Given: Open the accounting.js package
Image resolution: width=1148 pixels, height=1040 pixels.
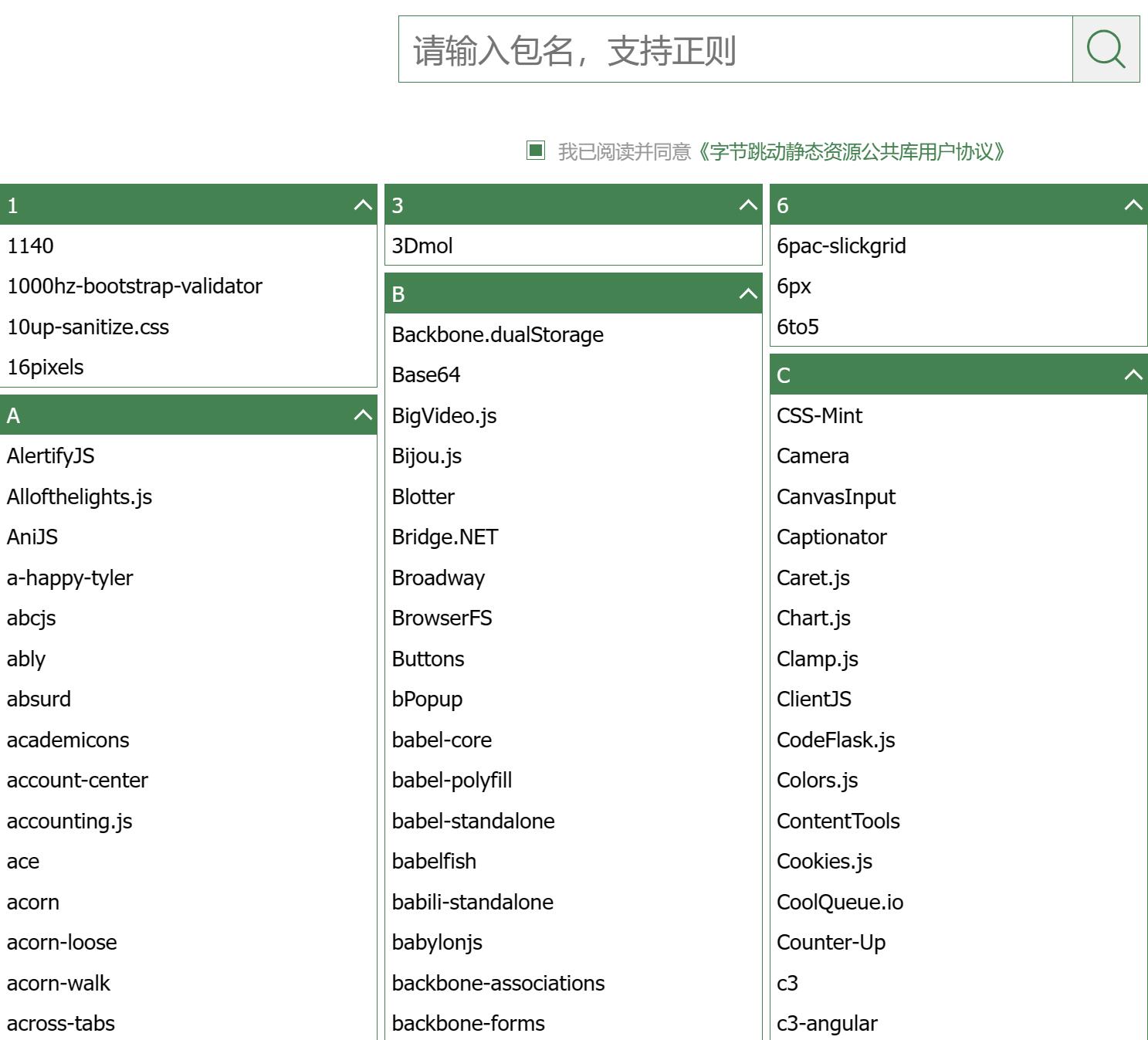Looking at the screenshot, I should click(69, 821).
